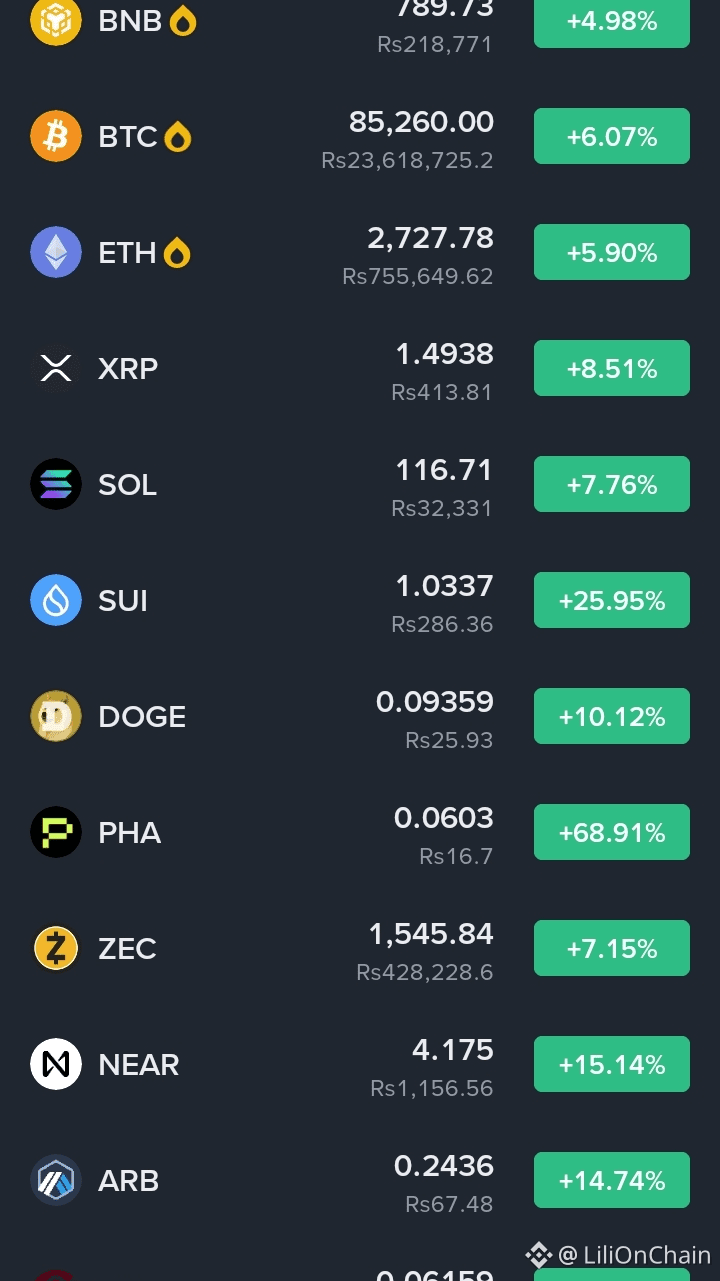Tap the Solana logo icon
The height and width of the screenshot is (1281, 720).
pos(56,484)
